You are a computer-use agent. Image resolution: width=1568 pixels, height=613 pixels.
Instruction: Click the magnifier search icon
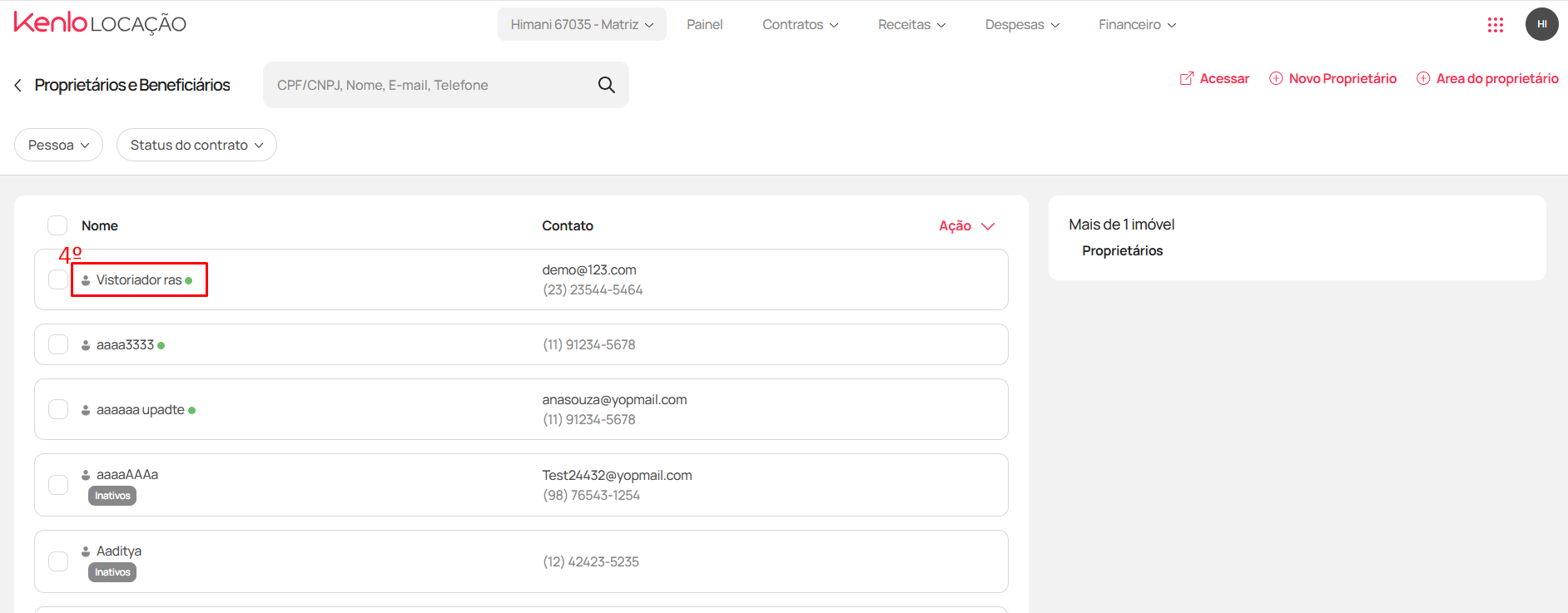[607, 85]
